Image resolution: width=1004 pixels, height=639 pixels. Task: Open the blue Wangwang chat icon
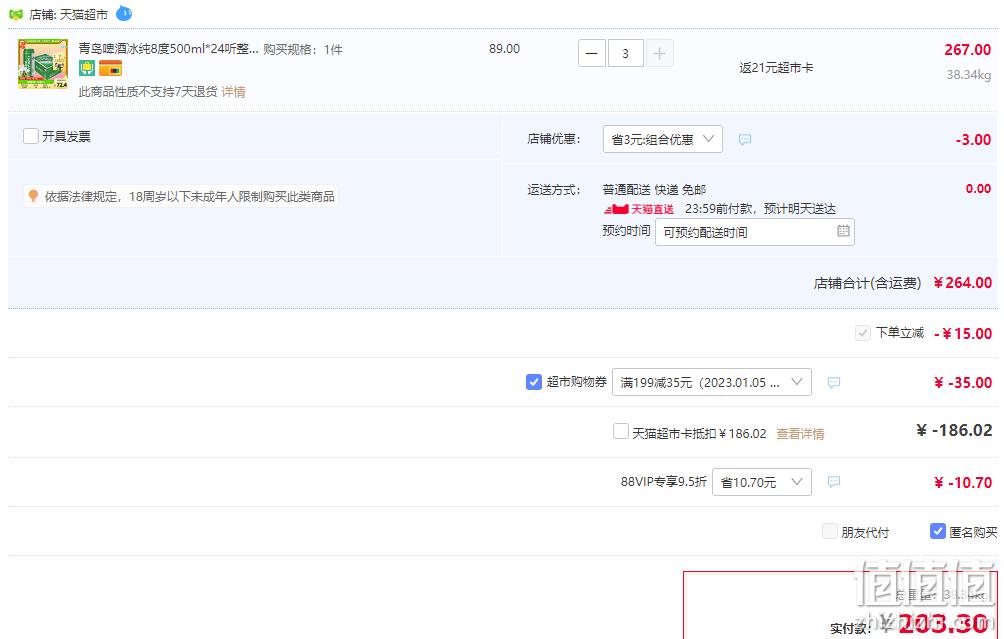point(124,13)
